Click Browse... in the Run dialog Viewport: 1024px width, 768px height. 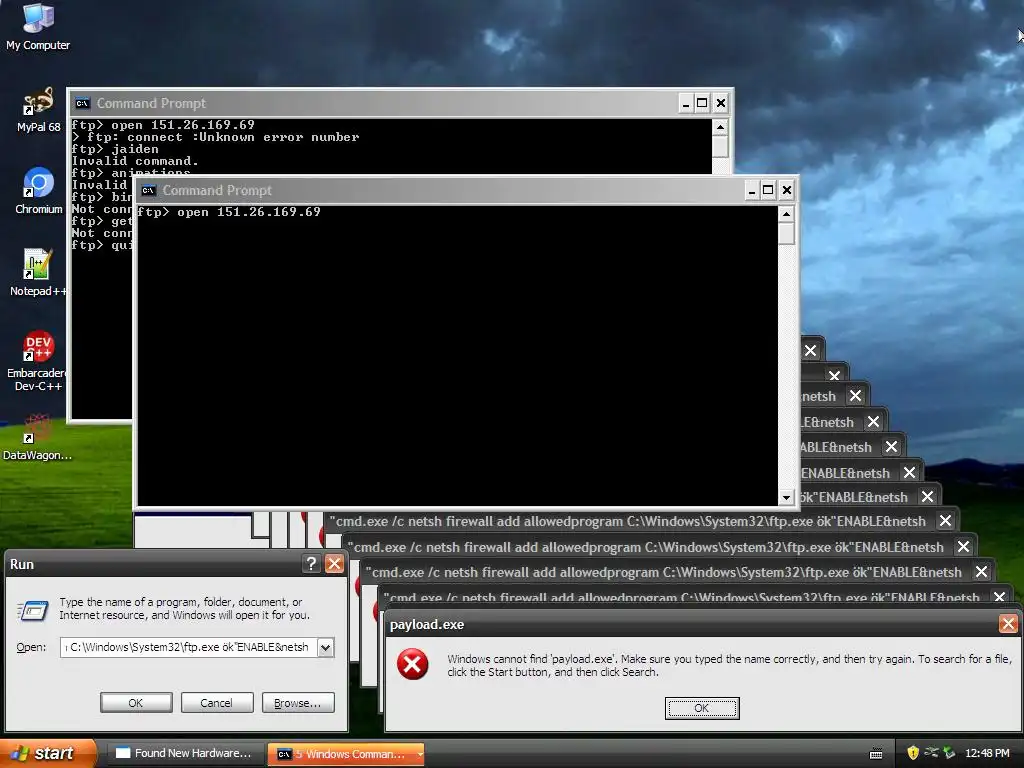click(298, 703)
